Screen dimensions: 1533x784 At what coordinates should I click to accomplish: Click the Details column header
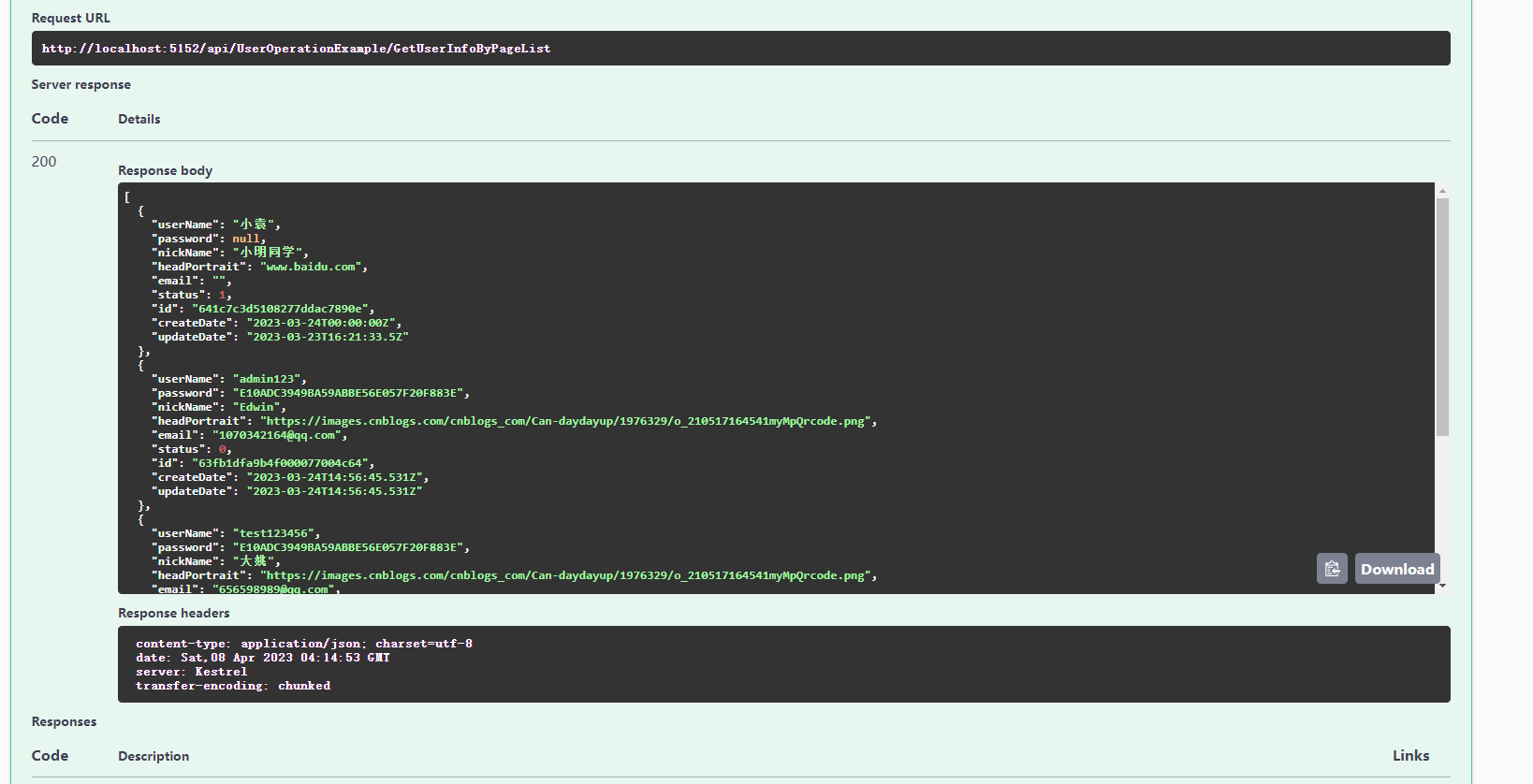(x=139, y=119)
